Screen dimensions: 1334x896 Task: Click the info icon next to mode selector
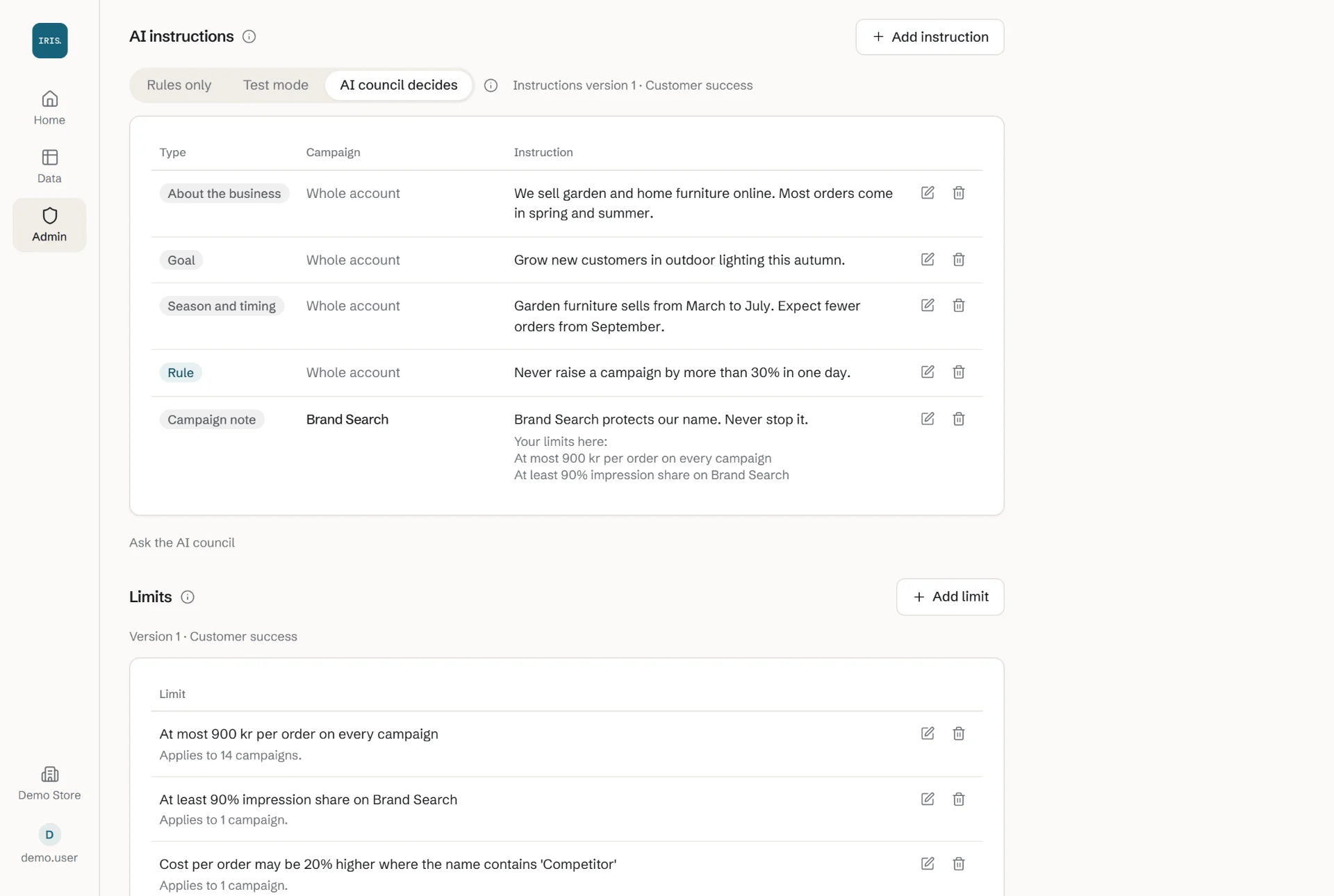[491, 85]
